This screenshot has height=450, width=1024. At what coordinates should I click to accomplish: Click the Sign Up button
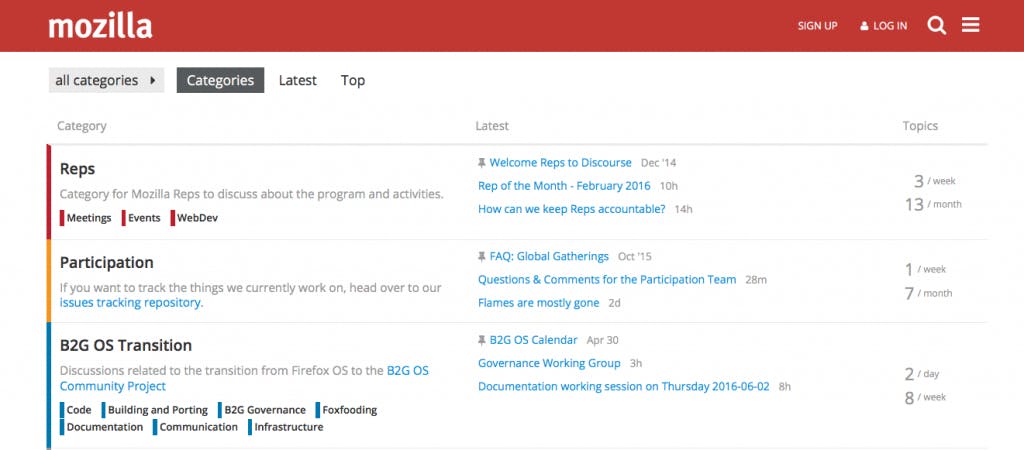pyautogui.click(x=817, y=26)
